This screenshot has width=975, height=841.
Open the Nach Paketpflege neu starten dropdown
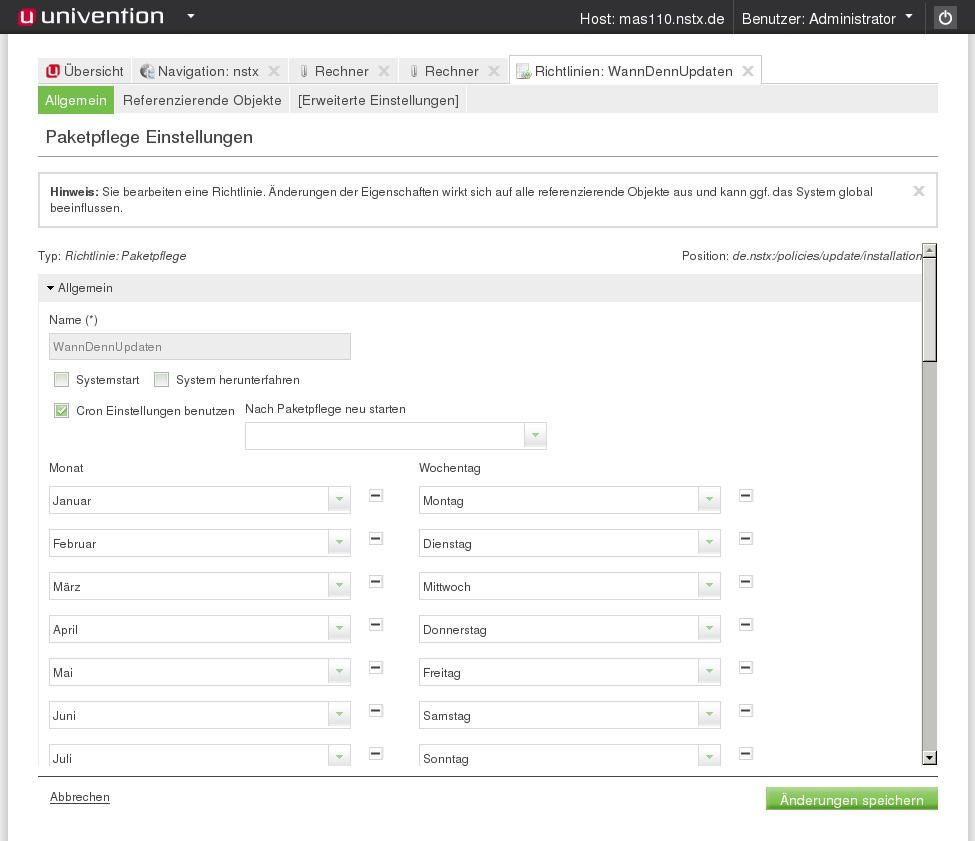[x=535, y=436]
